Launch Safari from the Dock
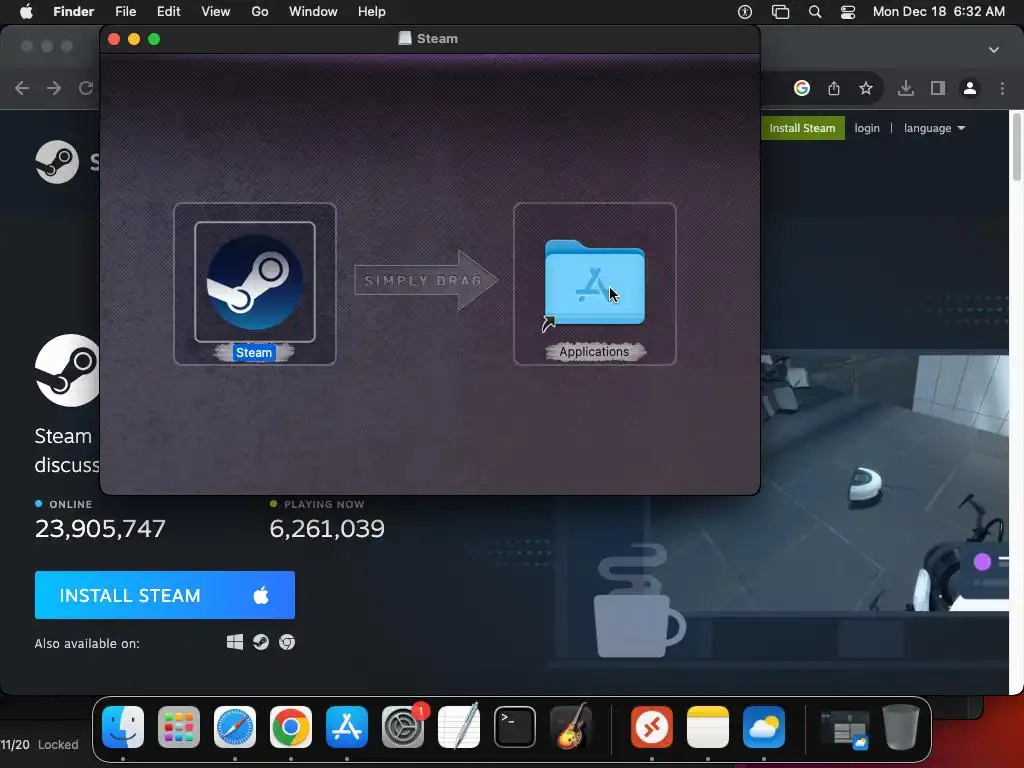The height and width of the screenshot is (768, 1024). point(235,727)
